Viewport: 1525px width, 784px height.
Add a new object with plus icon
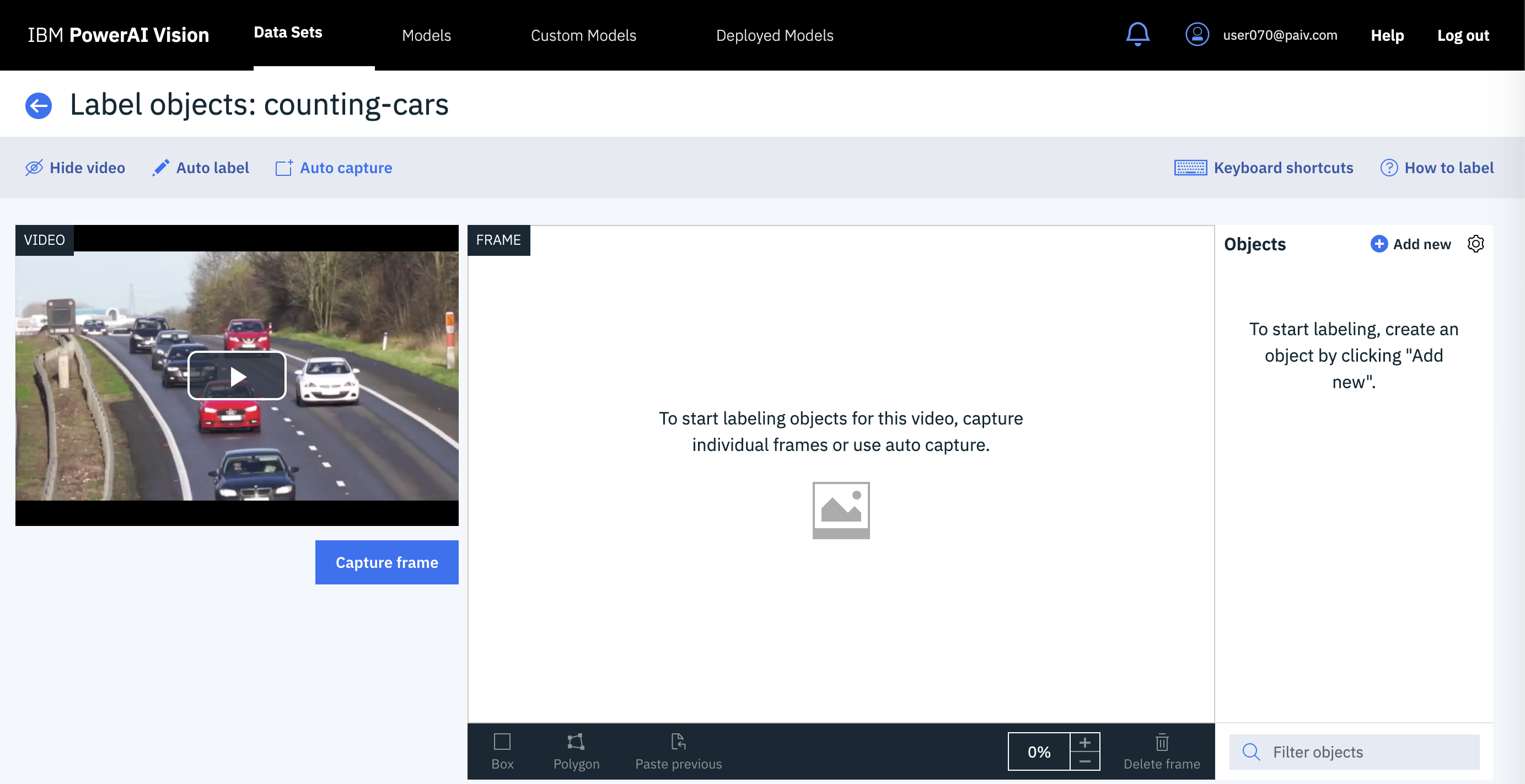[x=1378, y=244]
